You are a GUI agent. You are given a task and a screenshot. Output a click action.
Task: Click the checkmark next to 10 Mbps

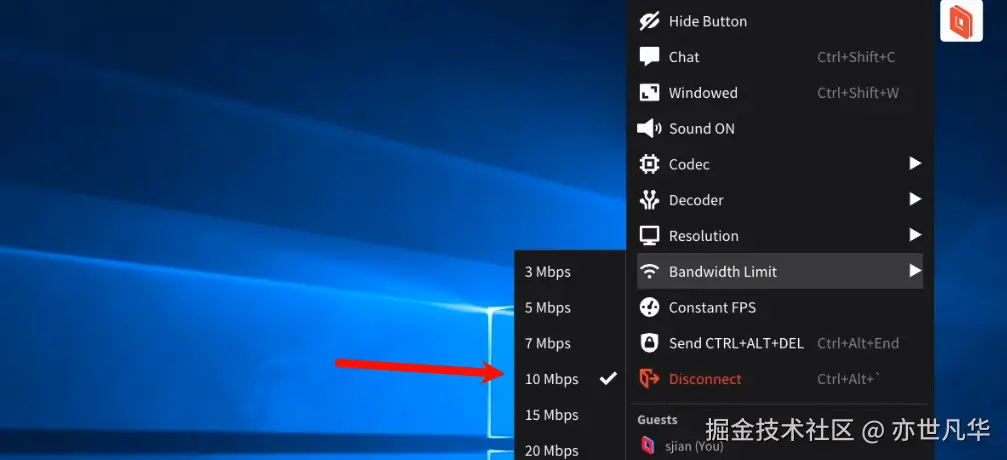[x=608, y=378]
